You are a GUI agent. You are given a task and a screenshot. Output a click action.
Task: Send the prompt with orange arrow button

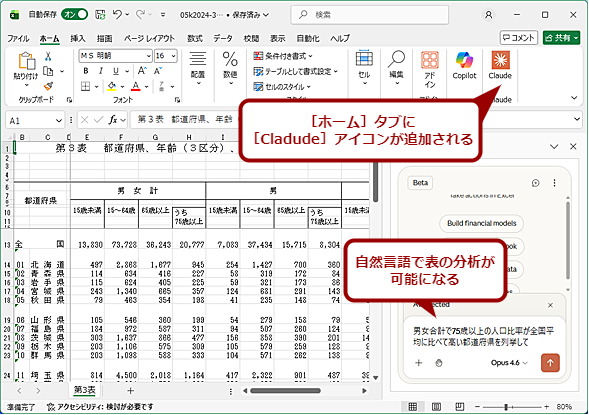pos(550,362)
